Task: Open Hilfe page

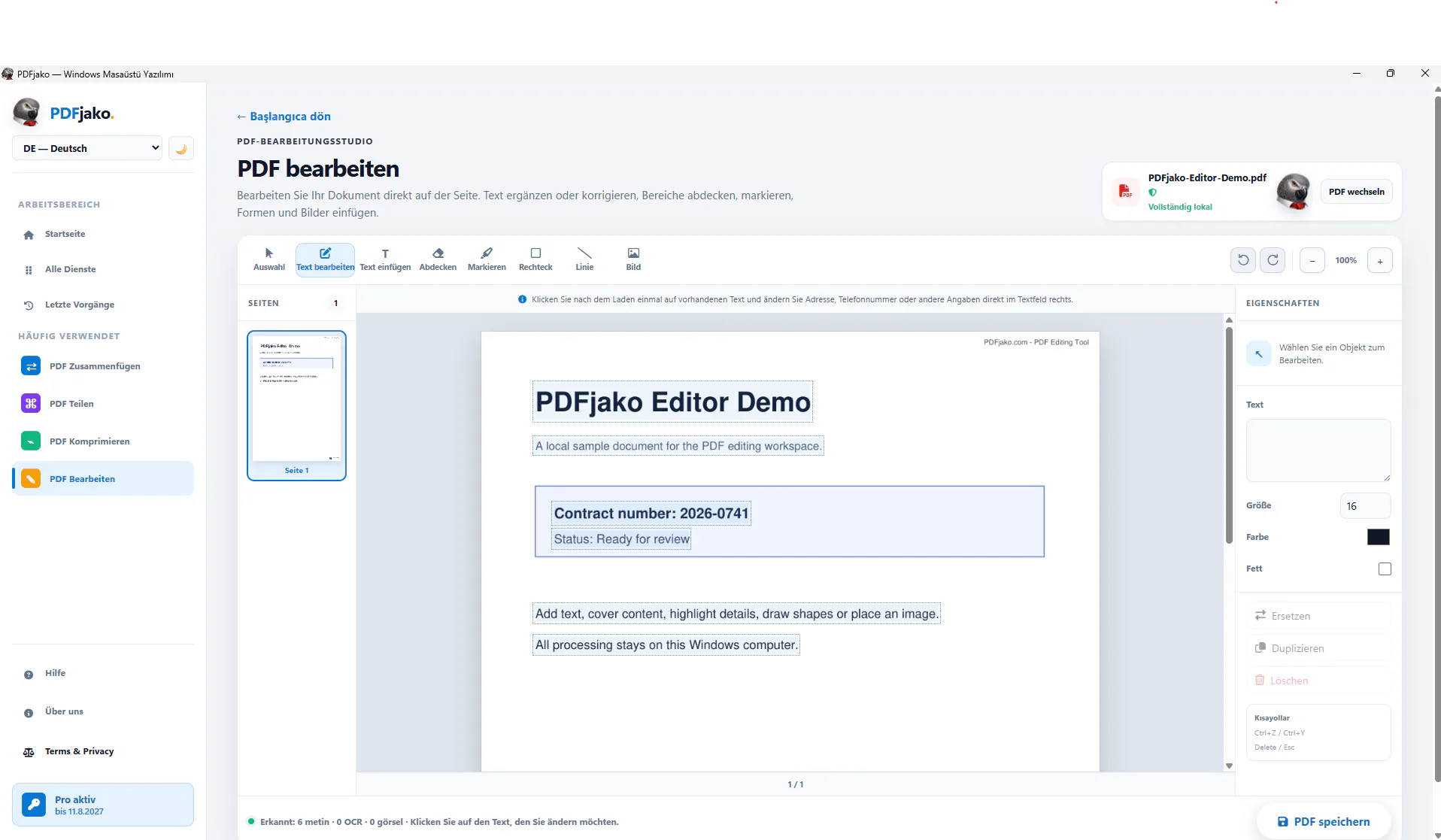Action: pyautogui.click(x=102, y=673)
